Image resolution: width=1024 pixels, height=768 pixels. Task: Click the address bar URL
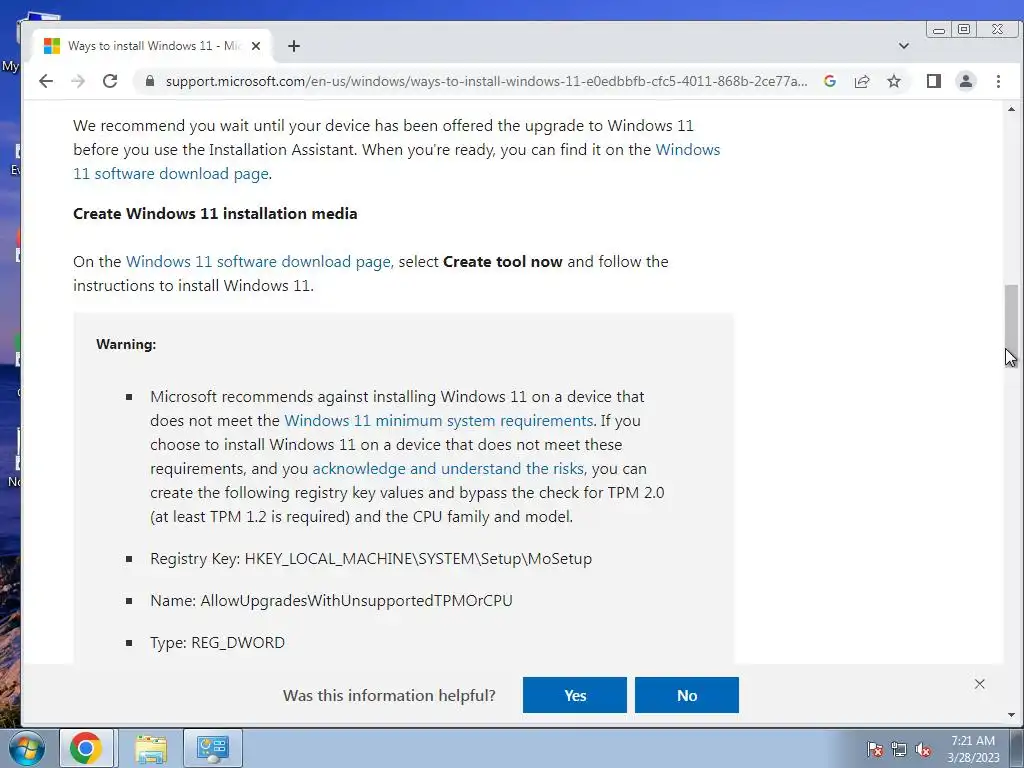tap(486, 81)
